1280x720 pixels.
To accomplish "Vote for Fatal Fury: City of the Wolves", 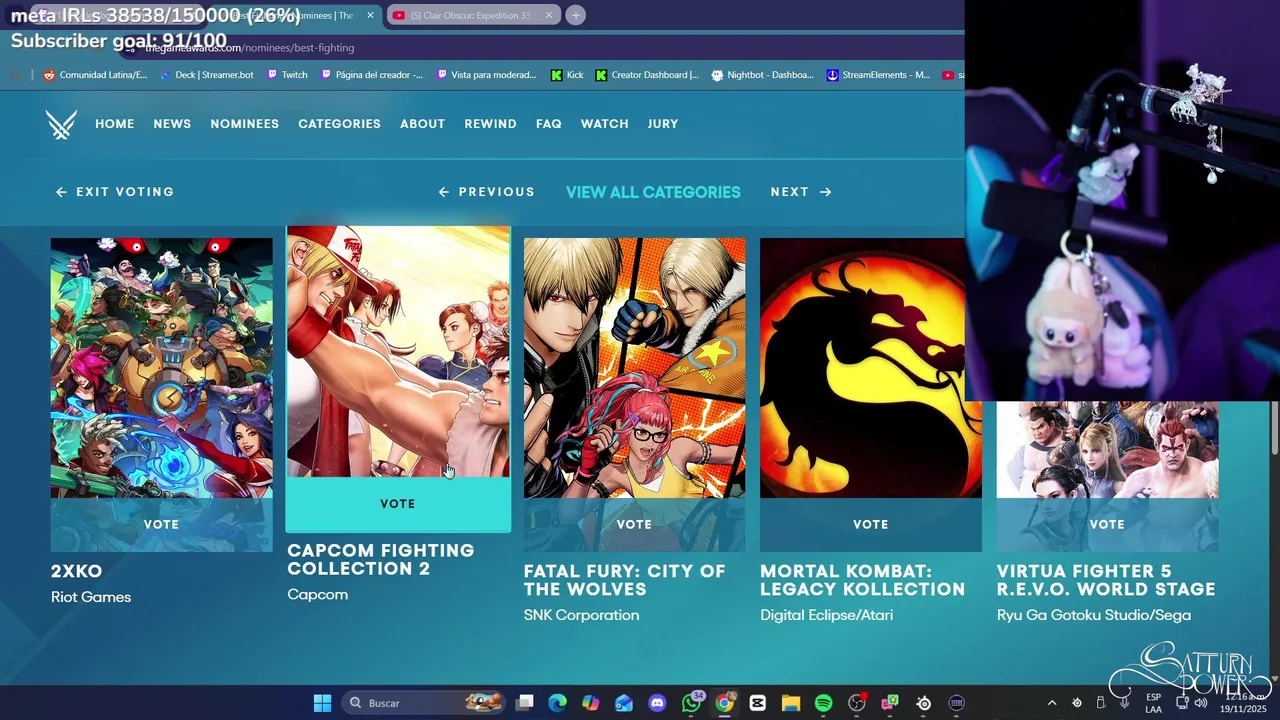I will click(634, 524).
